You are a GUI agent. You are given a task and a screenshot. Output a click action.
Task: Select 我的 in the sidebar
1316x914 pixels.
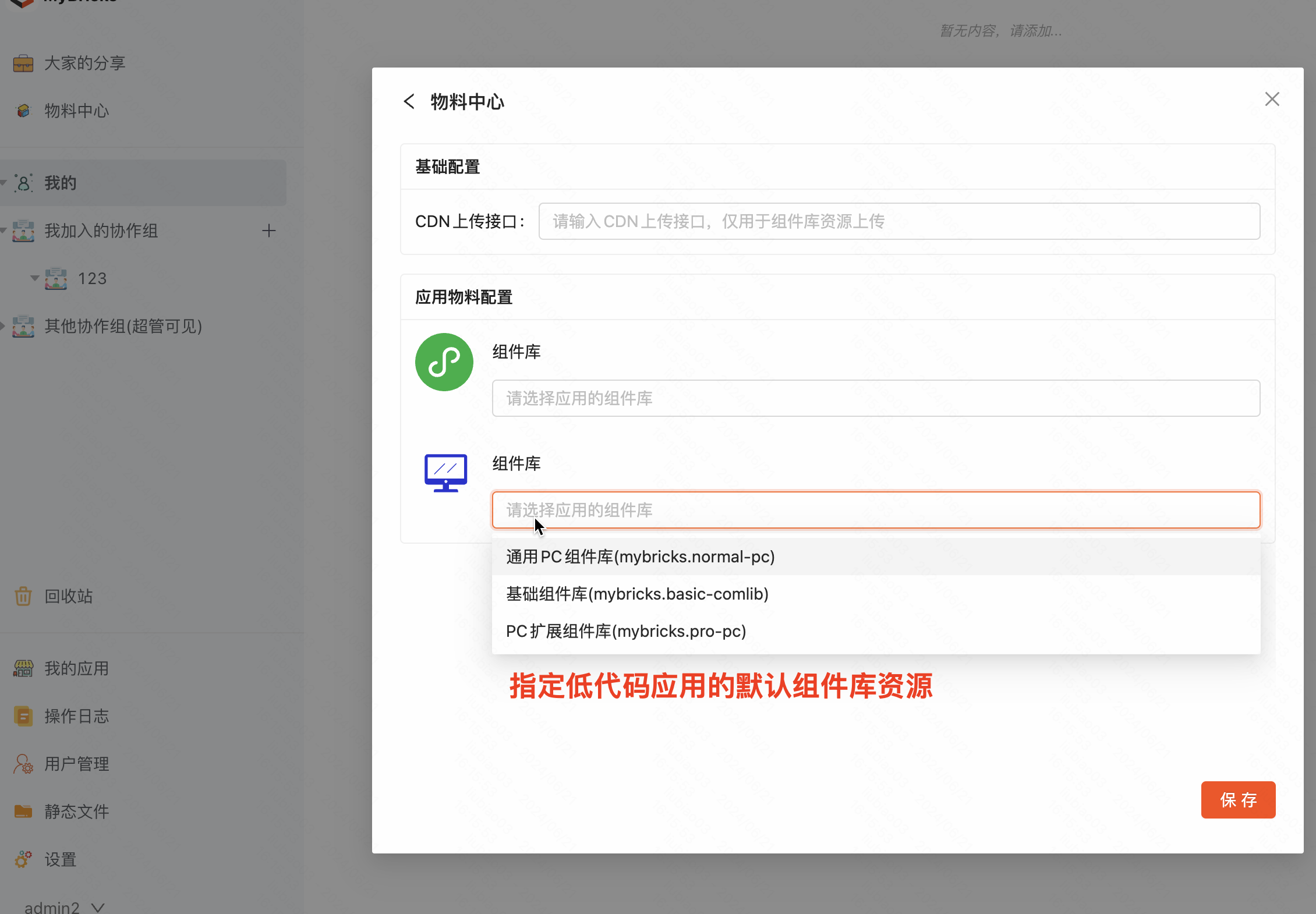pyautogui.click(x=143, y=183)
